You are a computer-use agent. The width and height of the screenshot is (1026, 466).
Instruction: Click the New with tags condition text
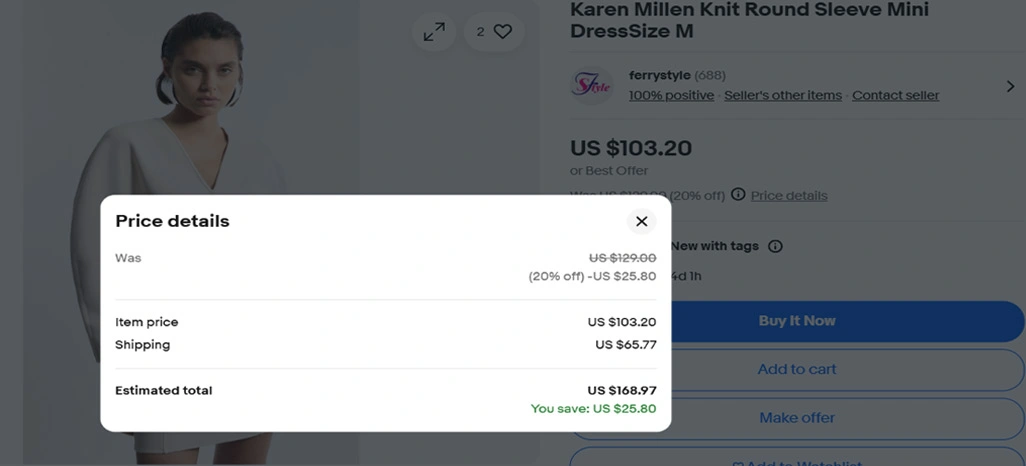coord(715,246)
